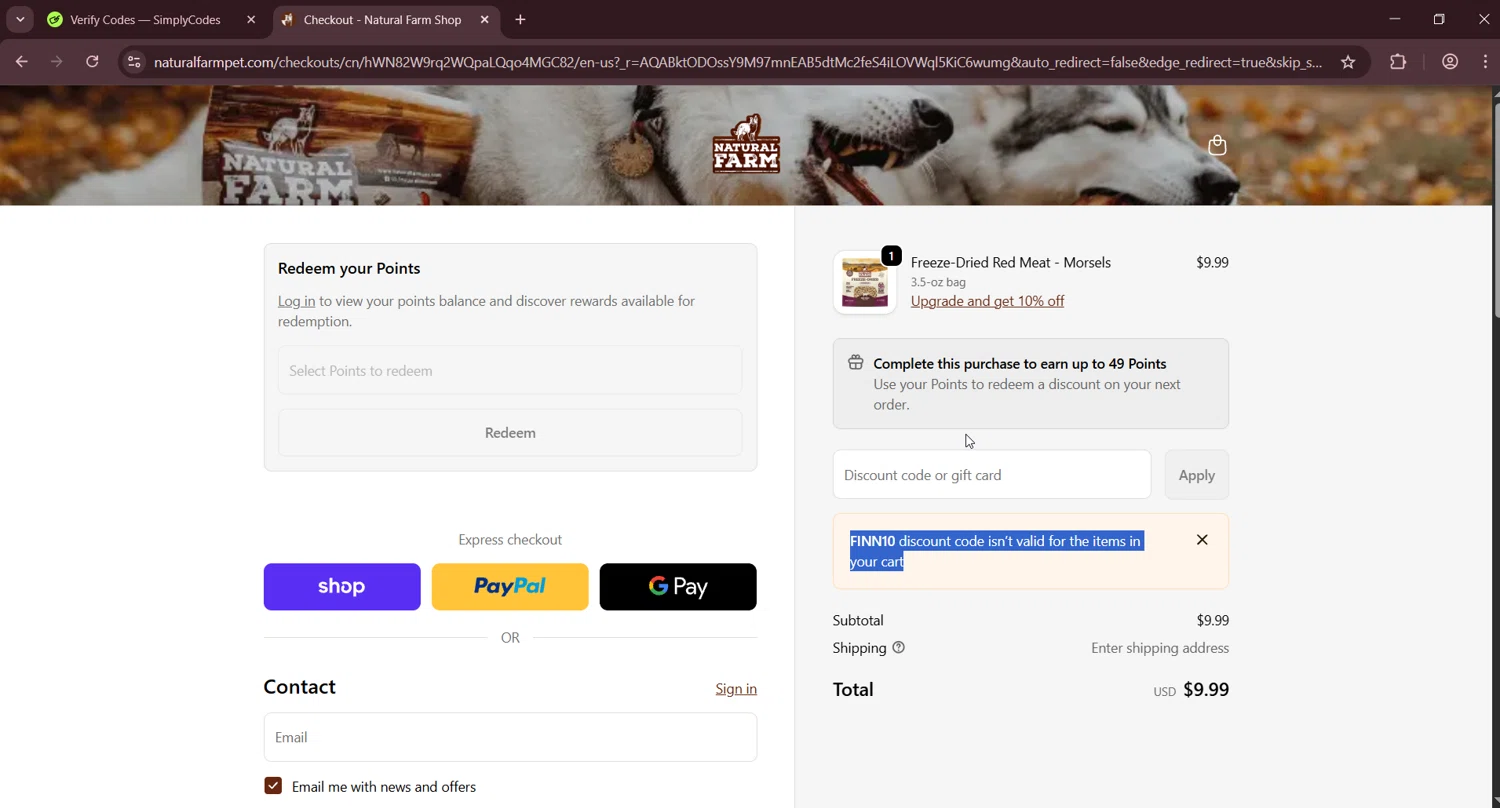Reload the checkout page
Viewport: 1500px width, 808px height.
tap(92, 62)
